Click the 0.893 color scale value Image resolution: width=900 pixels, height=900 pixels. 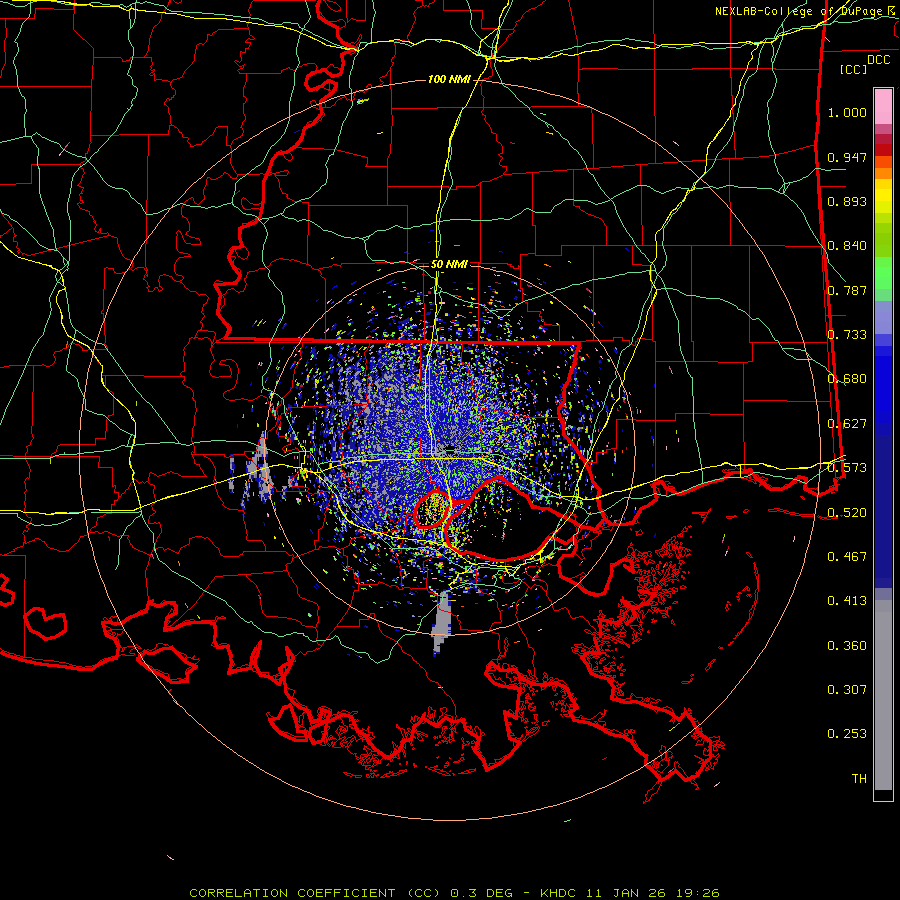pyautogui.click(x=847, y=201)
